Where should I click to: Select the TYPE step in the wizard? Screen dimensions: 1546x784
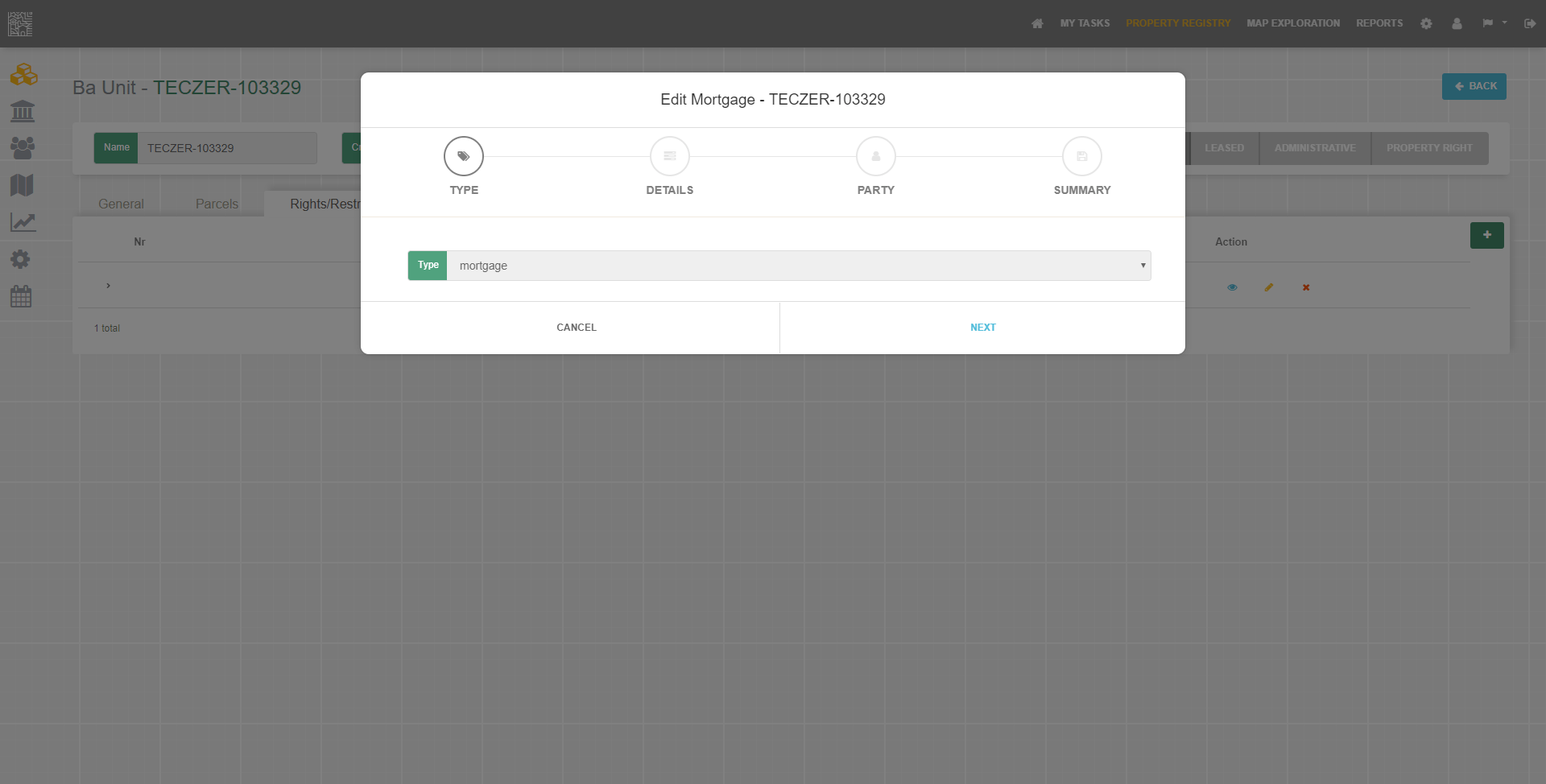click(463, 156)
